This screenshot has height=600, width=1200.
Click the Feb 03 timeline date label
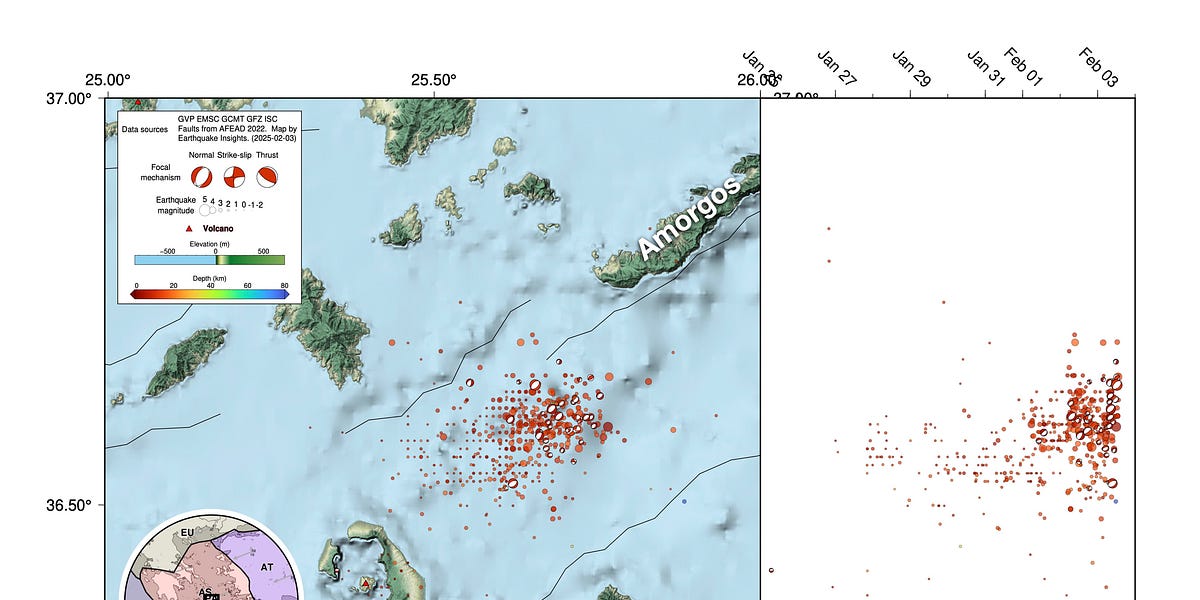1098,67
